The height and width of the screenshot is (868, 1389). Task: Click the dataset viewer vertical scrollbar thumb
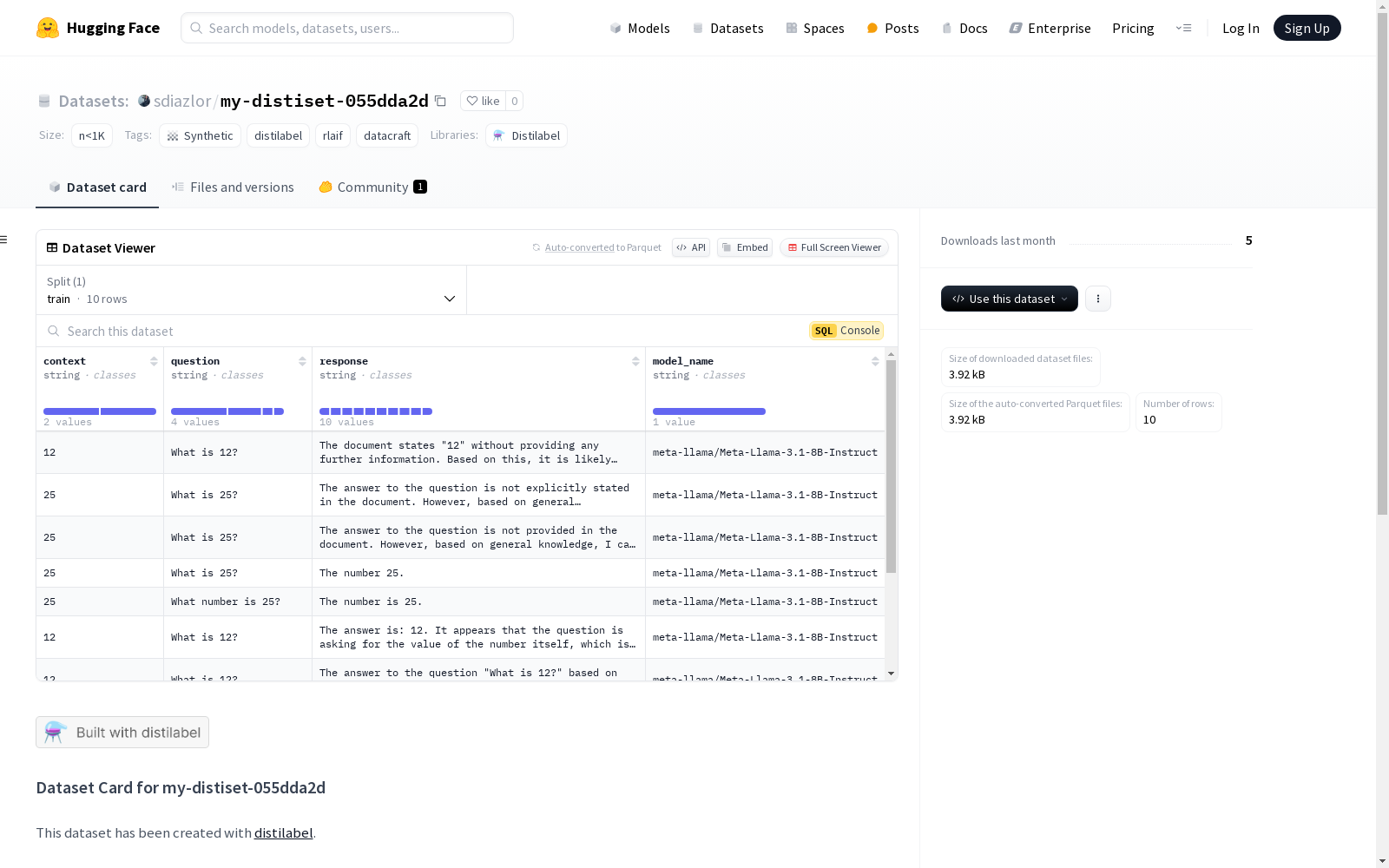tap(891, 466)
